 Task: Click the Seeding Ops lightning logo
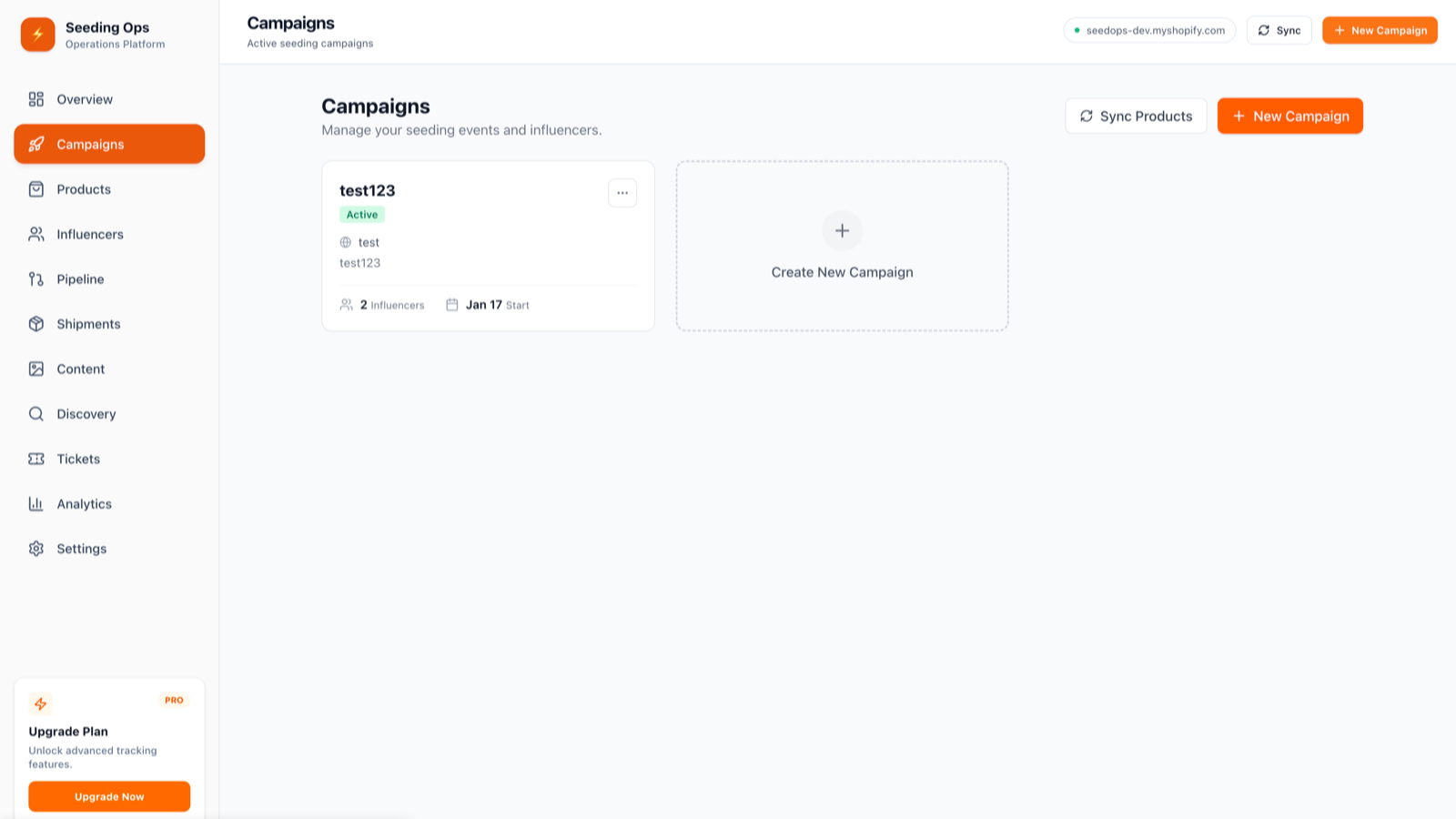point(38,35)
